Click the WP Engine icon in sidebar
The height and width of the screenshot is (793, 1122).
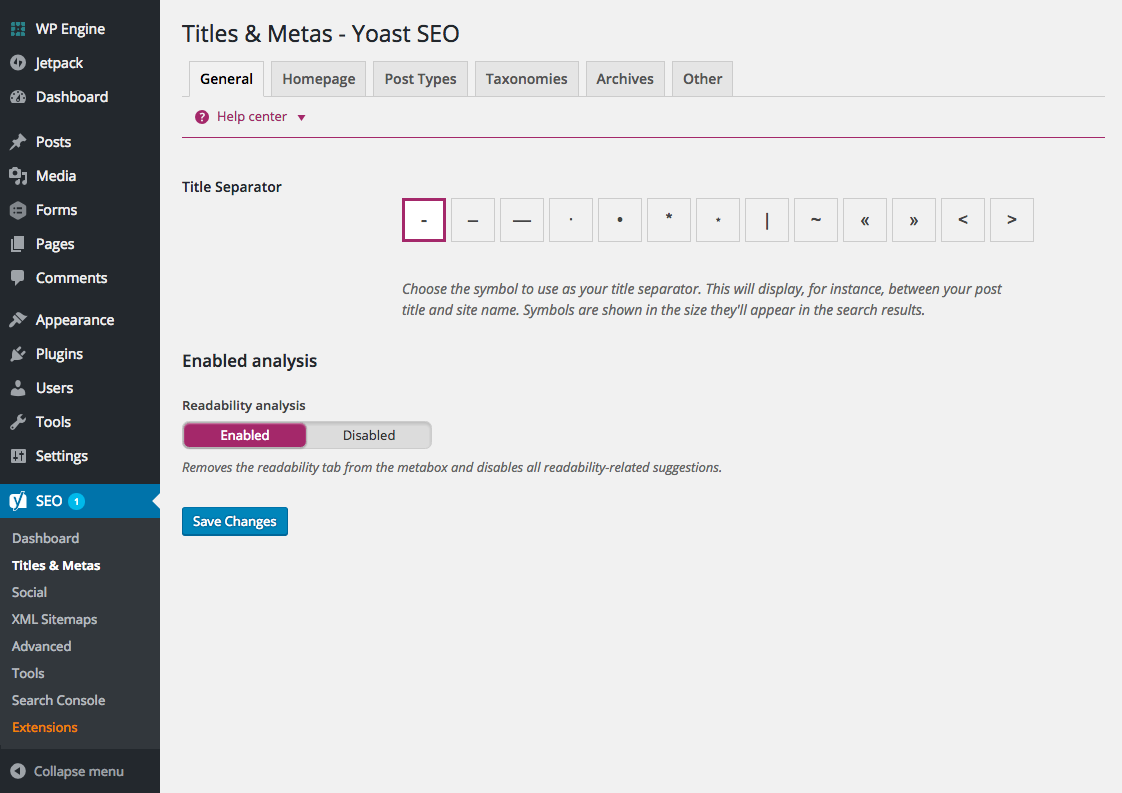coord(18,29)
